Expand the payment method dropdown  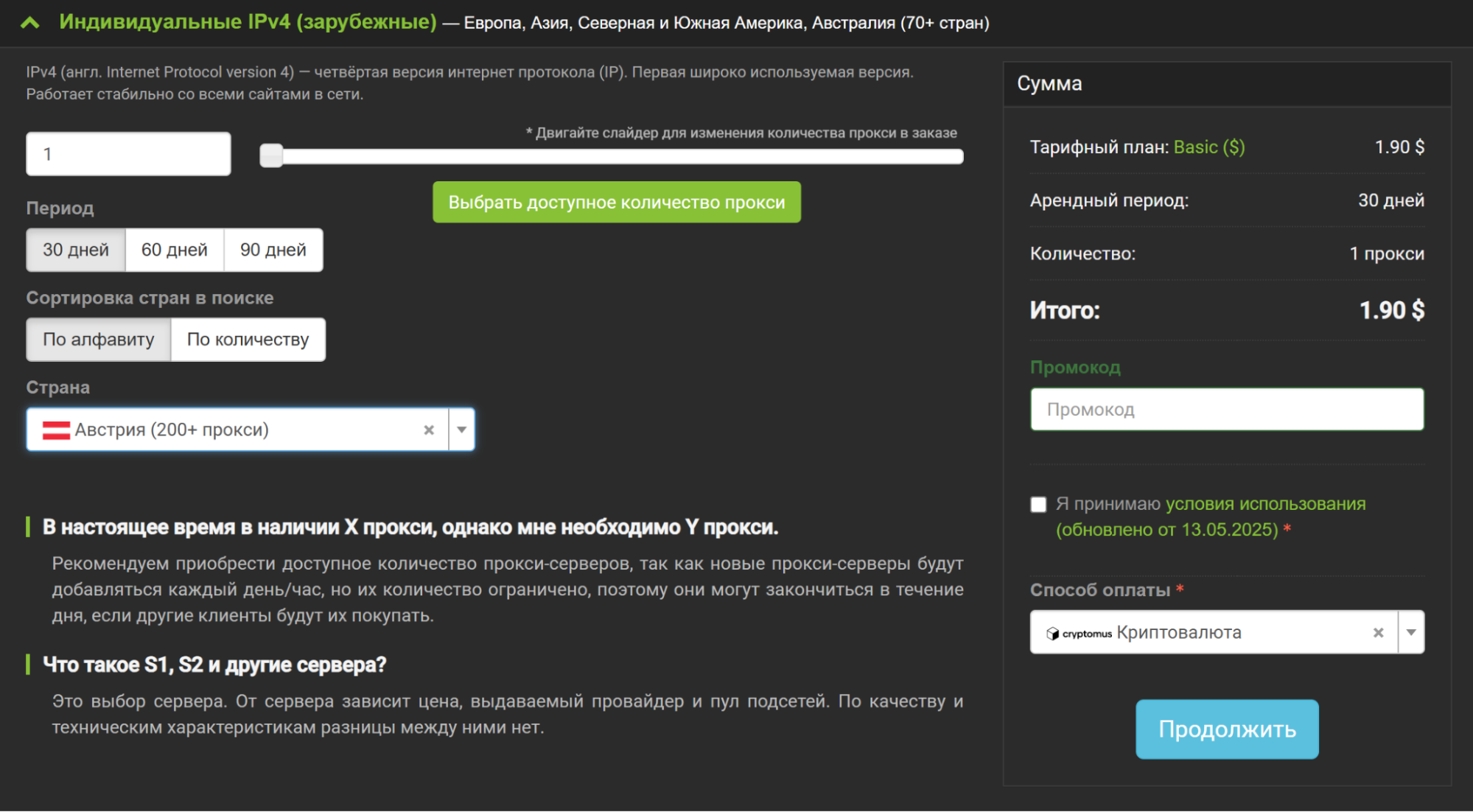pyautogui.click(x=1411, y=631)
